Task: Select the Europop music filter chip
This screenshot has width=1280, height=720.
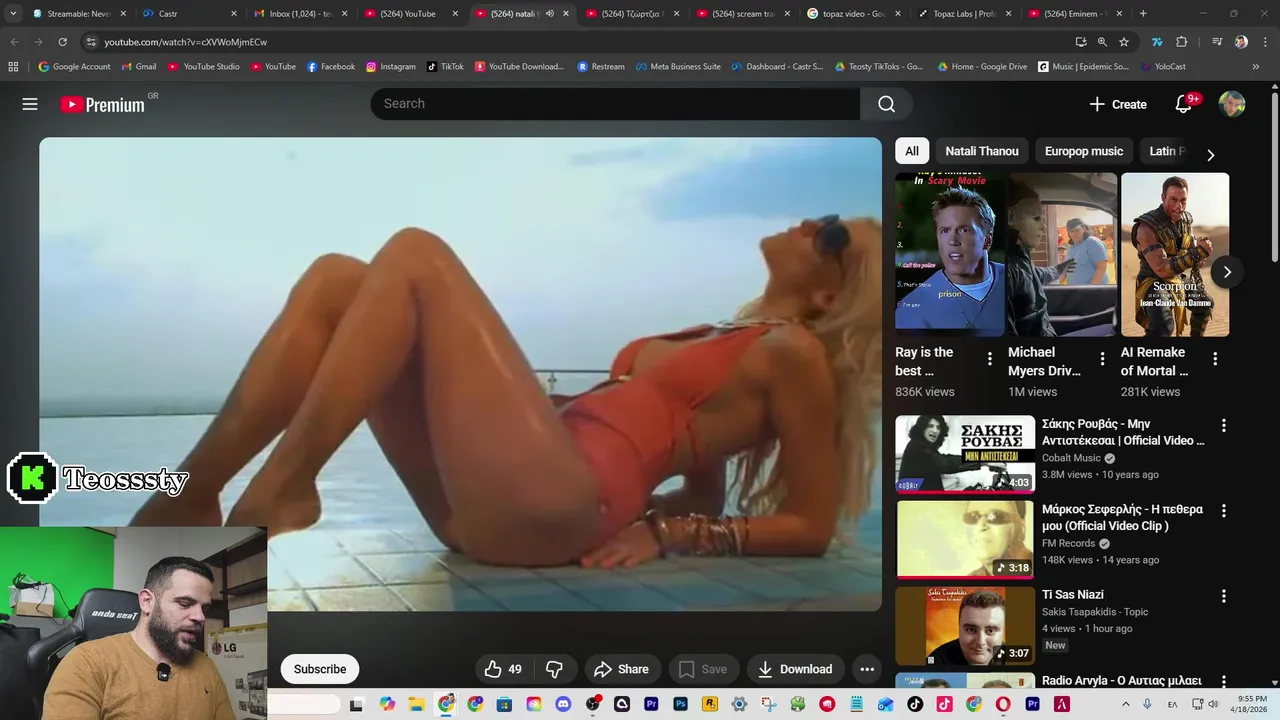Action: click(1084, 151)
